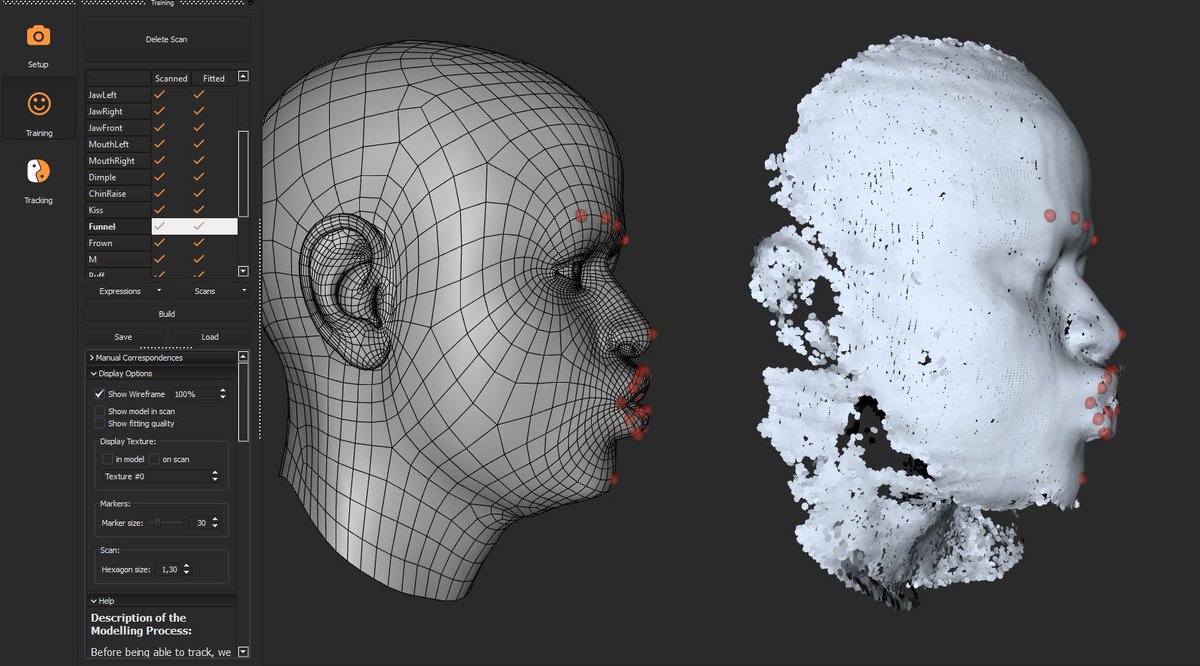Select the Dimple expression row
The height and width of the screenshot is (666, 1200).
pos(161,177)
